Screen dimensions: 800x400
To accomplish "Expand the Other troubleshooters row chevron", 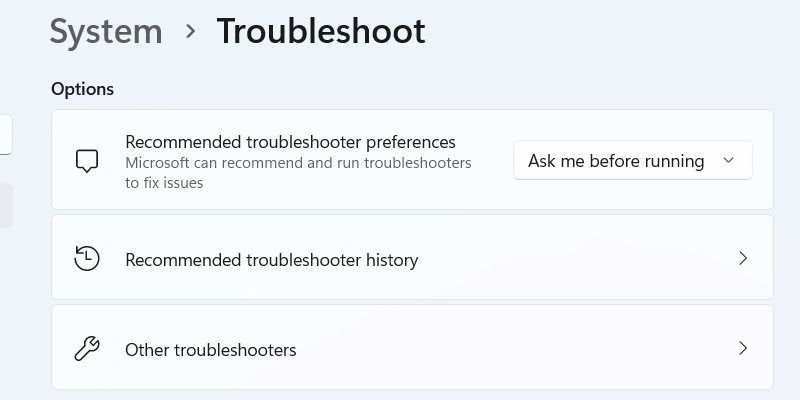I will [743, 348].
